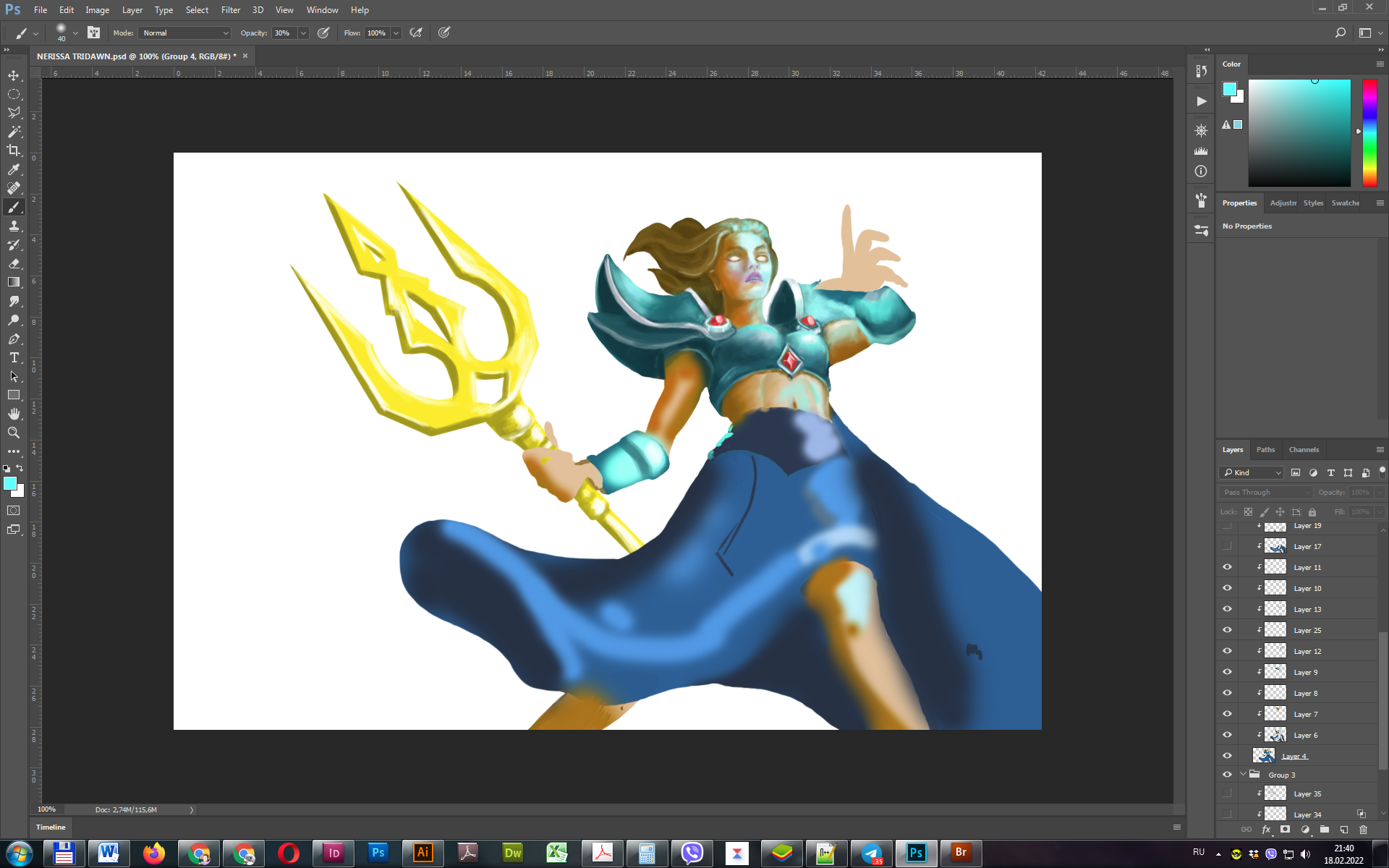Select the Dodge tool

coord(14,320)
